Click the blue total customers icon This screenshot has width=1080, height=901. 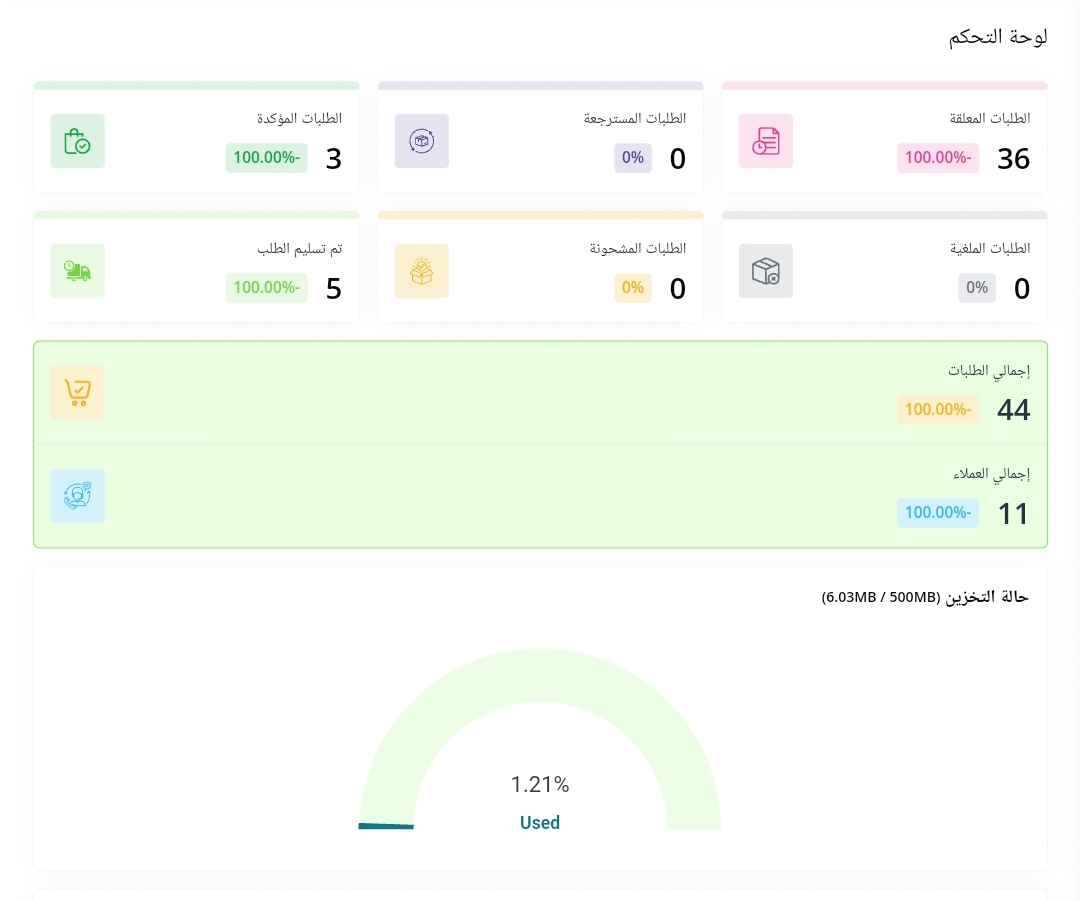click(x=77, y=496)
